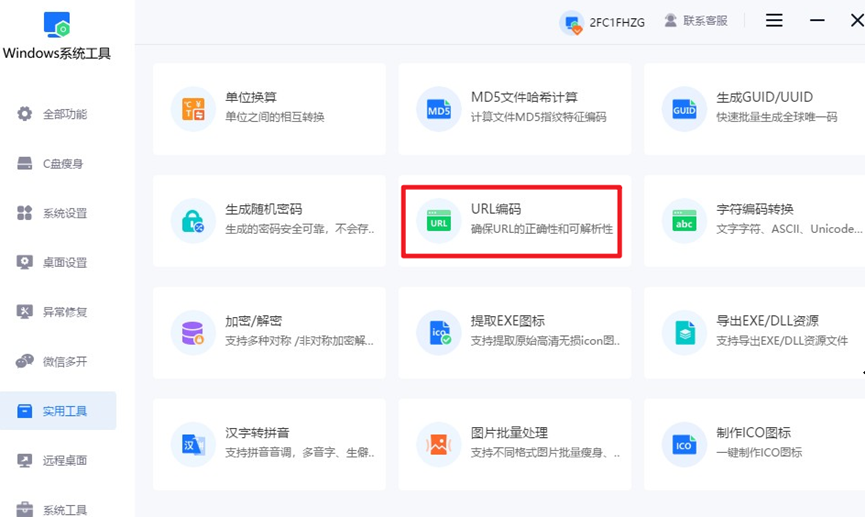Click the 联系客服 contact support link

click(696, 21)
